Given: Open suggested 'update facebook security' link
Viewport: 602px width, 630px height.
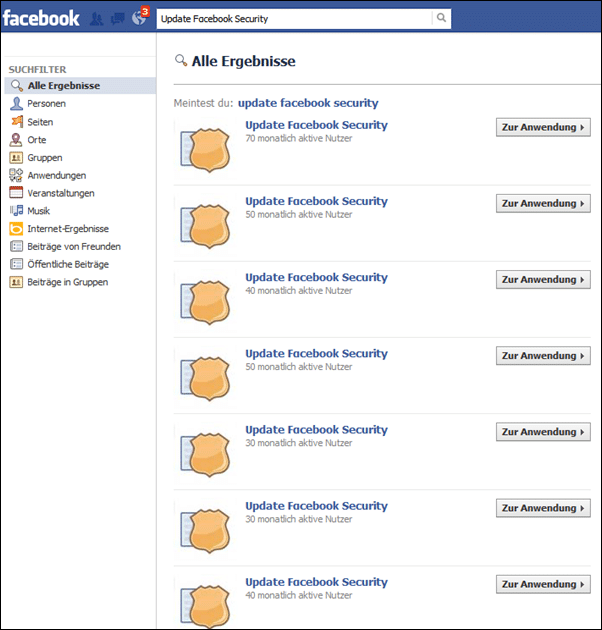Looking at the screenshot, I should click(308, 103).
